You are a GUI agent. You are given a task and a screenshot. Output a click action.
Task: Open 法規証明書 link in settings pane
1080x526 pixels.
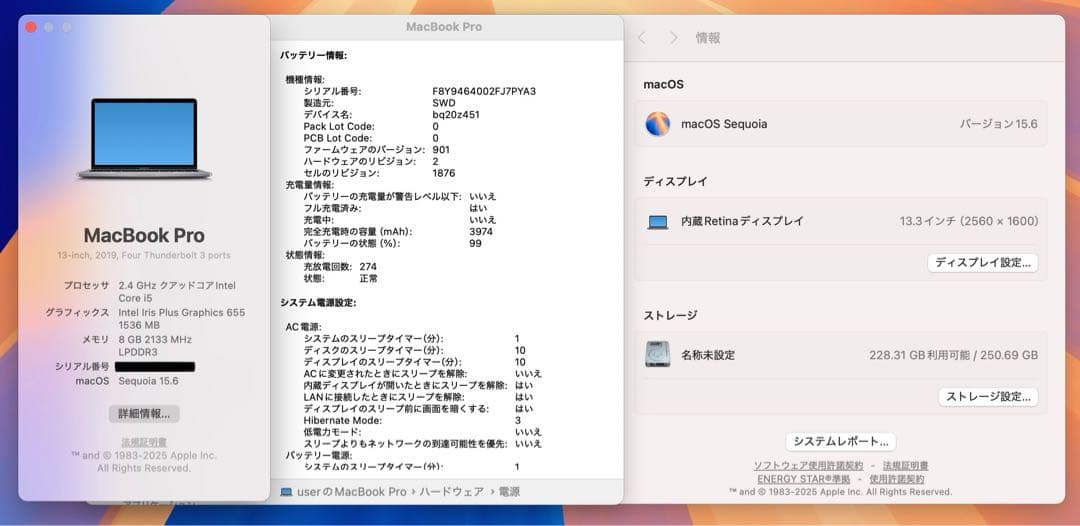click(905, 466)
